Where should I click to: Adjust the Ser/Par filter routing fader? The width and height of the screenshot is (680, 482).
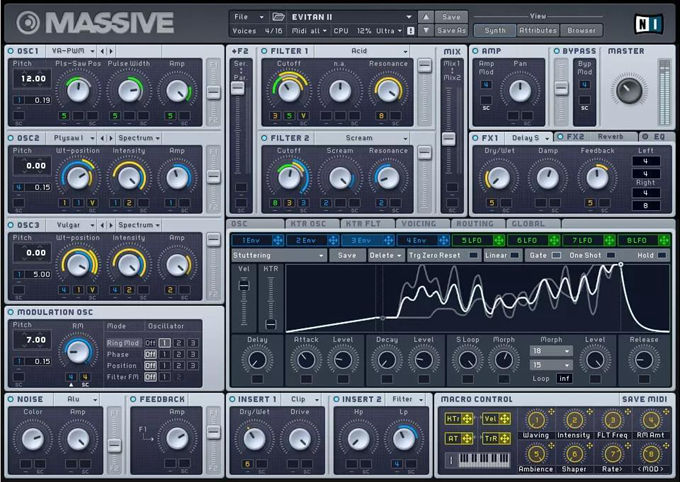(x=238, y=88)
